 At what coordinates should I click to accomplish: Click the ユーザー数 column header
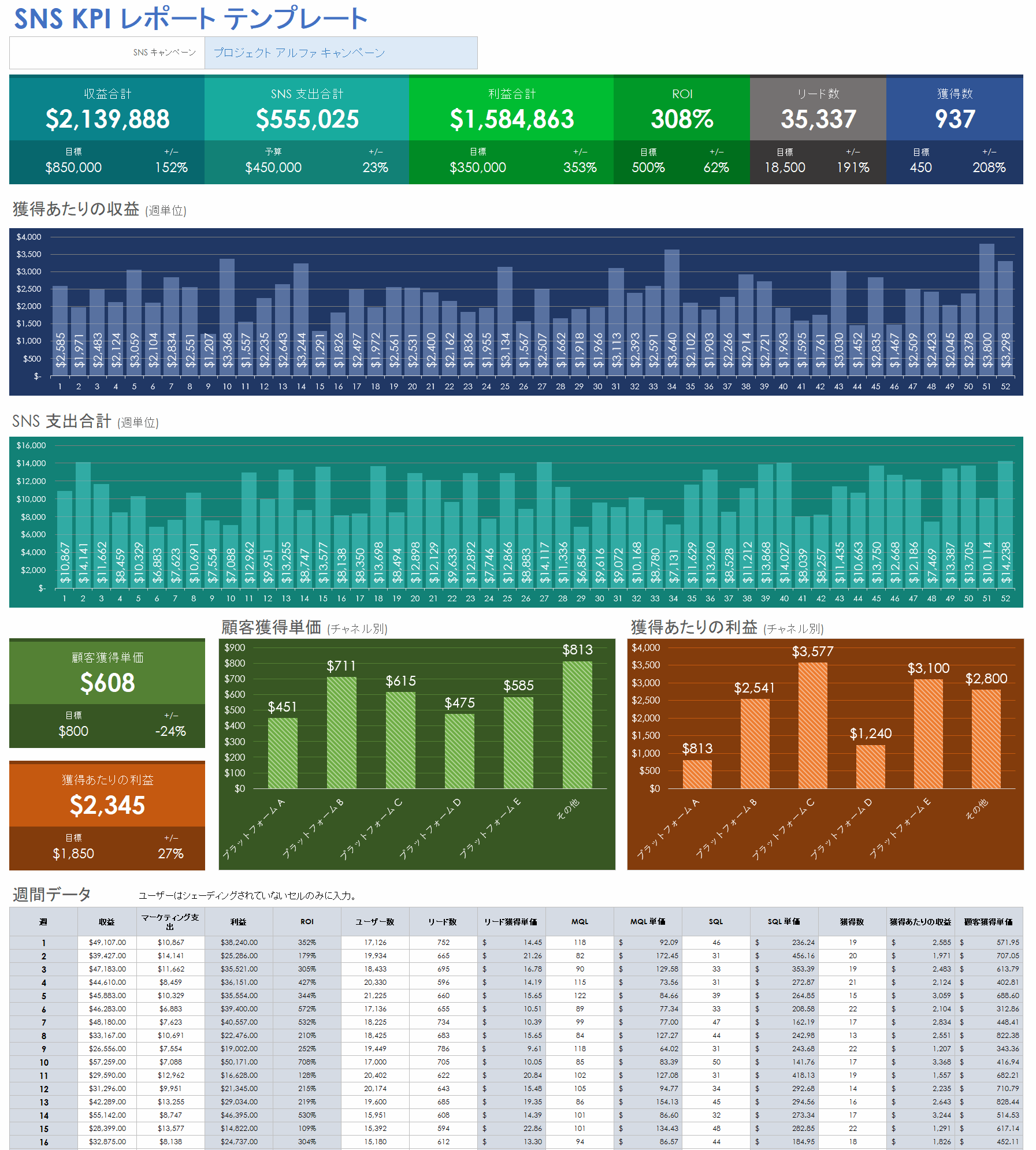[x=375, y=922]
